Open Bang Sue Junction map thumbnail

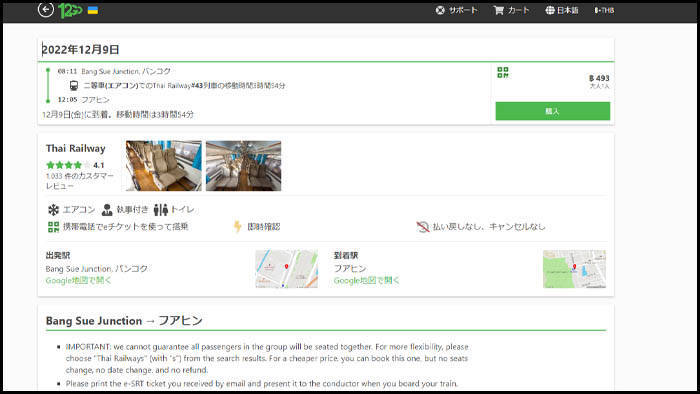[287, 269]
